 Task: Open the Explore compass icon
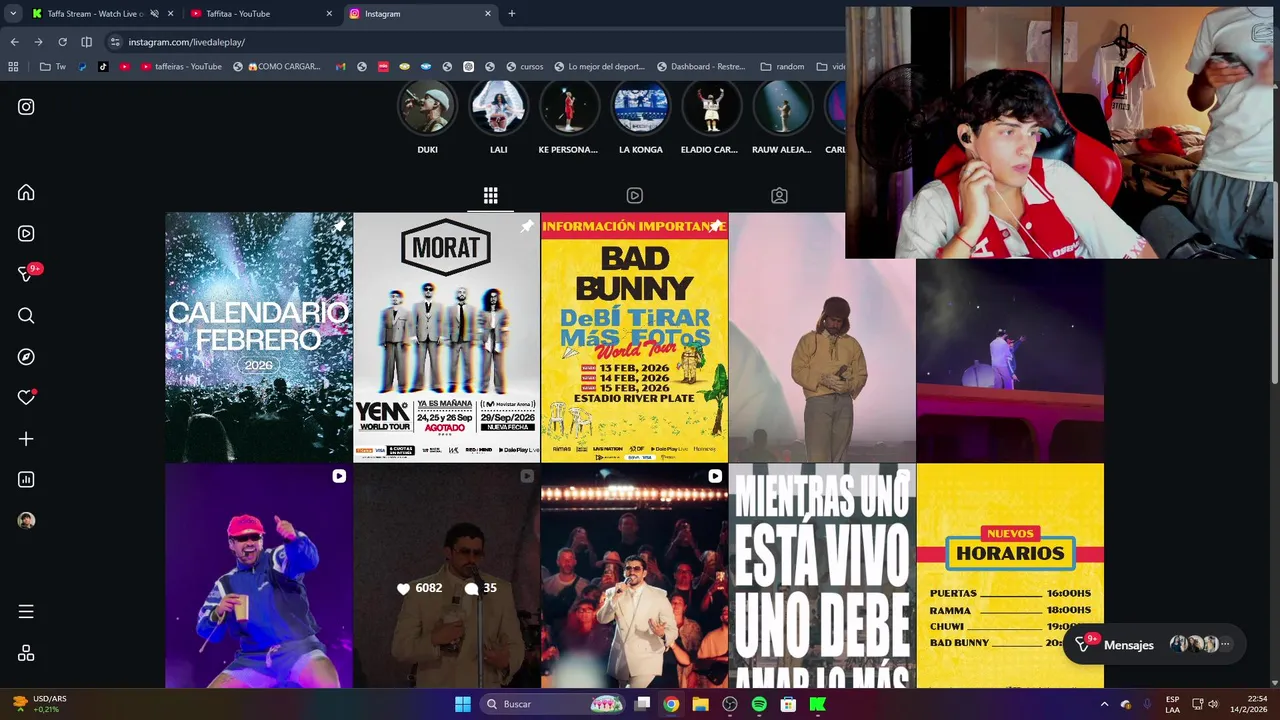[26, 357]
